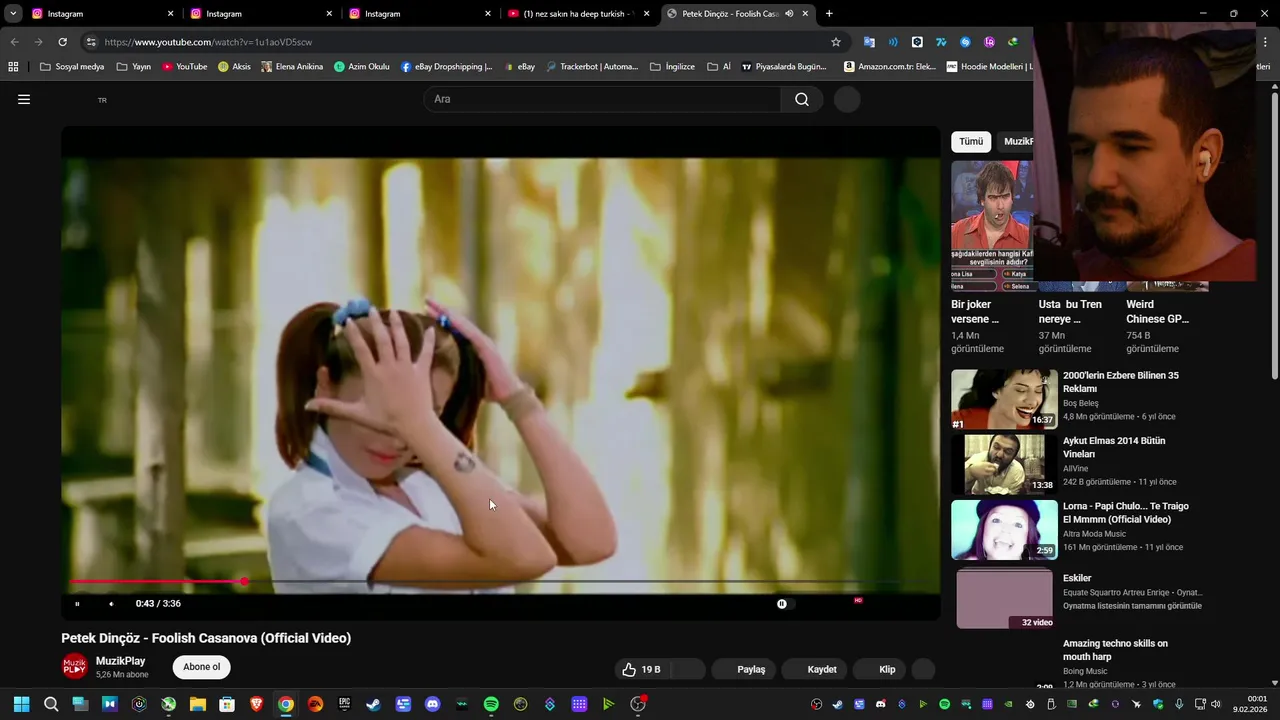Open the eBay Dropshipping bookmark
Screen dimensions: 1280x720
click(447, 67)
